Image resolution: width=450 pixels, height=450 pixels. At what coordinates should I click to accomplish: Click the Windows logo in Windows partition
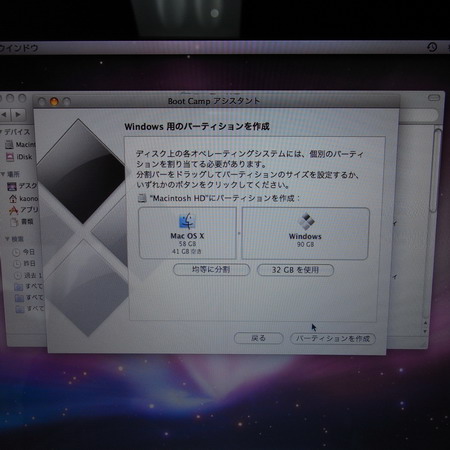point(306,221)
